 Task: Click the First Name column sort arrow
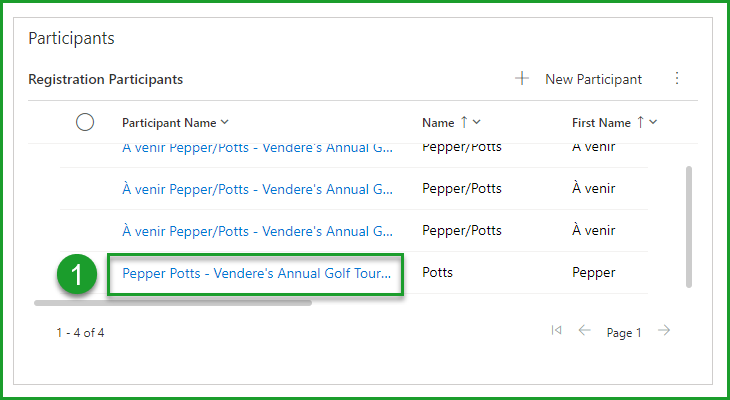pos(640,122)
